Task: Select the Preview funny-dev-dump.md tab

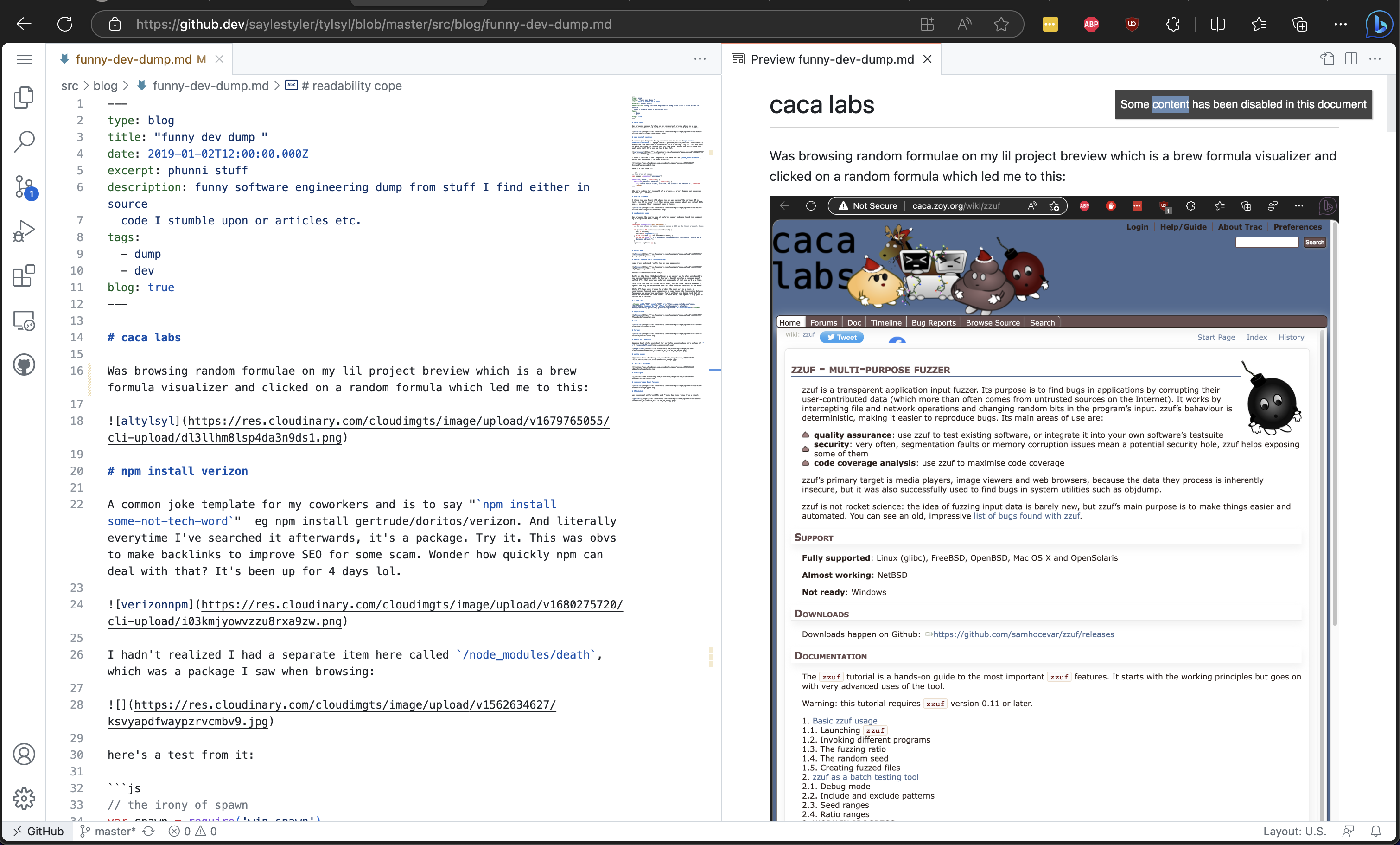Action: pyautogui.click(x=832, y=59)
